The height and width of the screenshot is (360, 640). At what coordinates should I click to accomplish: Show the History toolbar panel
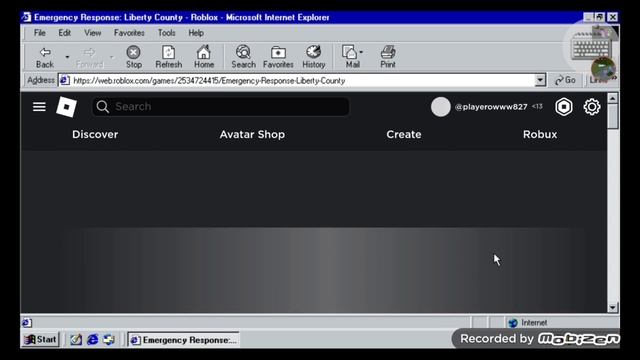tap(313, 57)
